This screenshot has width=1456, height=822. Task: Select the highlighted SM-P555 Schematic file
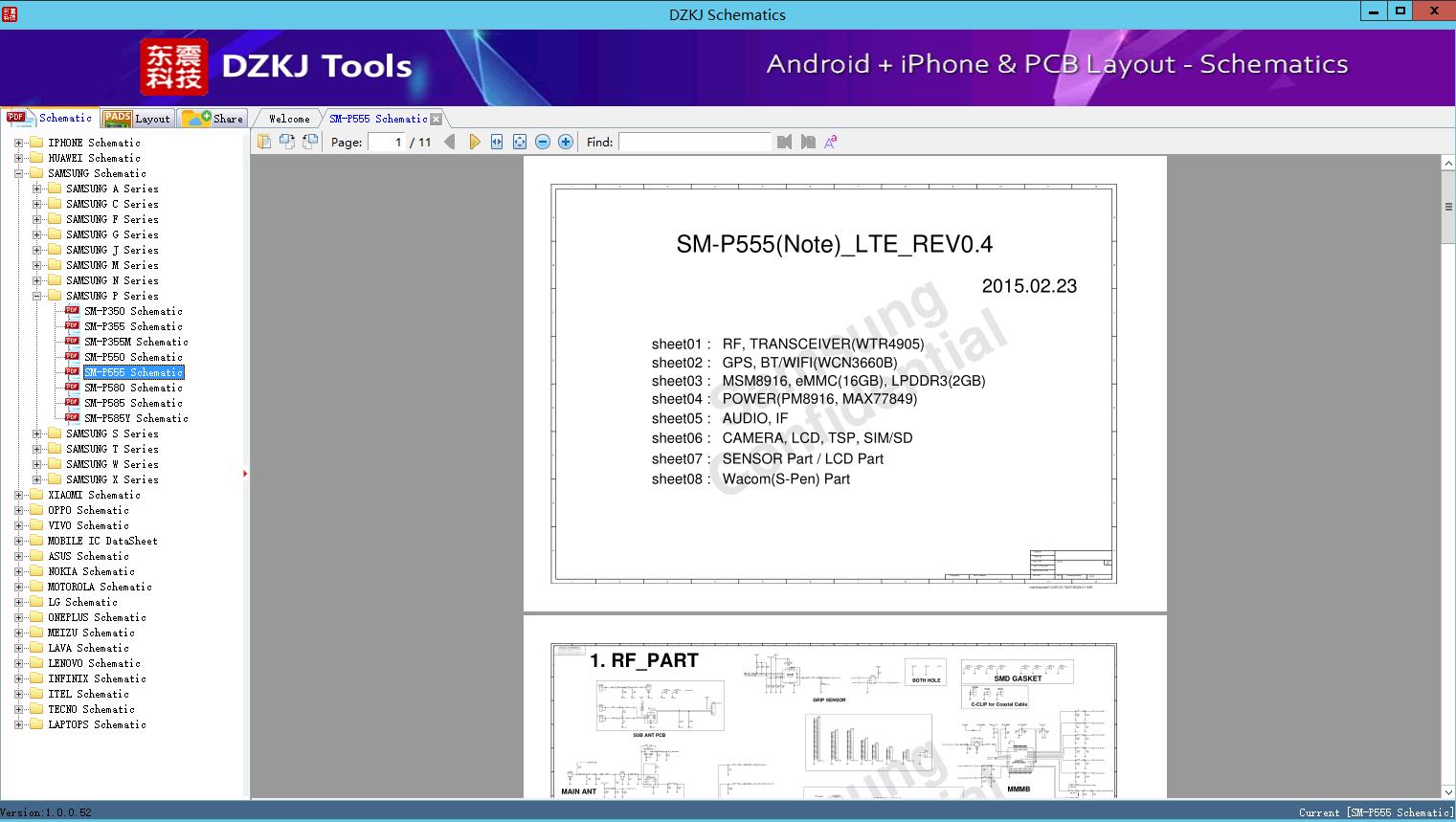(133, 372)
